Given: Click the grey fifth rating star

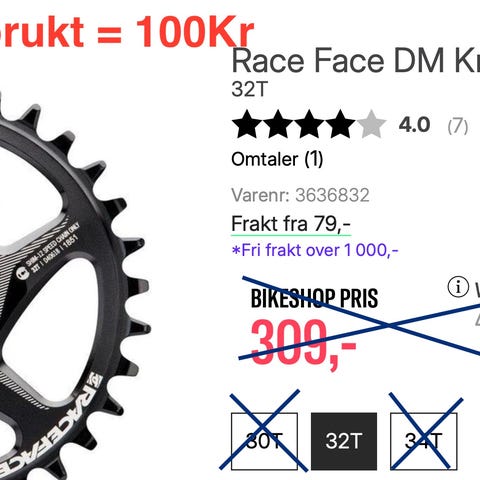Looking at the screenshot, I should 371,124.
